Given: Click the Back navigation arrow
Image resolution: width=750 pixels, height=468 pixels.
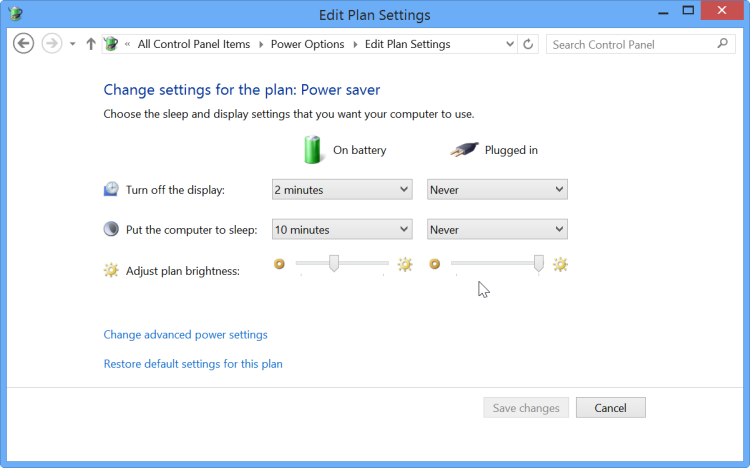Looking at the screenshot, I should tap(24, 44).
